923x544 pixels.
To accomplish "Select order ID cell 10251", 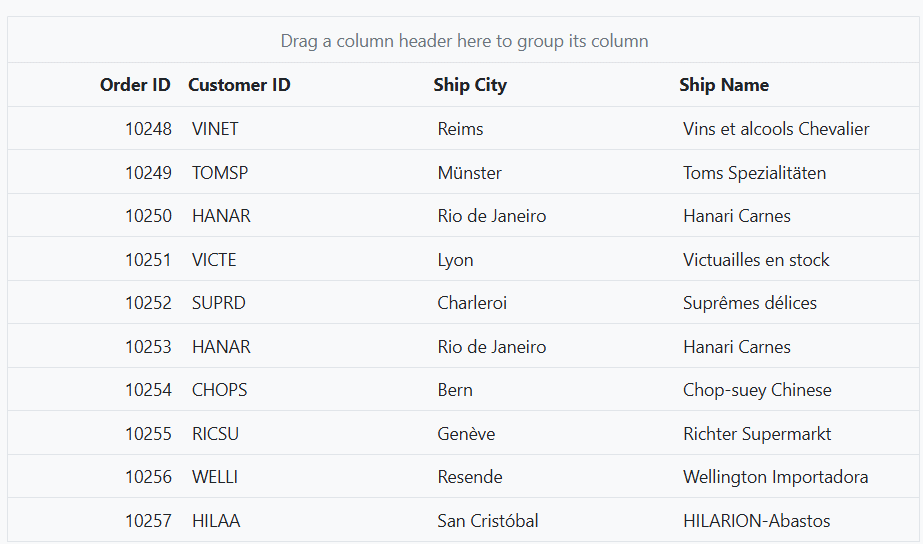I will pos(148,260).
